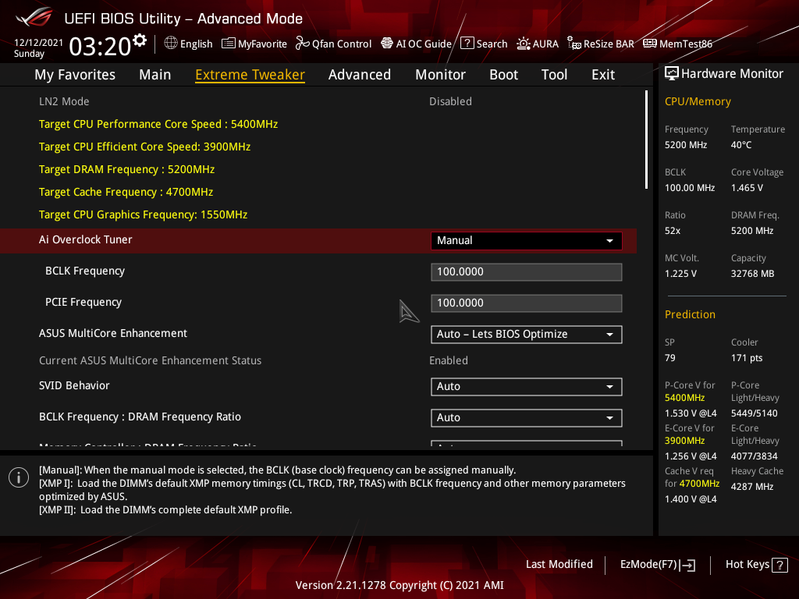Click the ROG logo icon

point(34,17)
